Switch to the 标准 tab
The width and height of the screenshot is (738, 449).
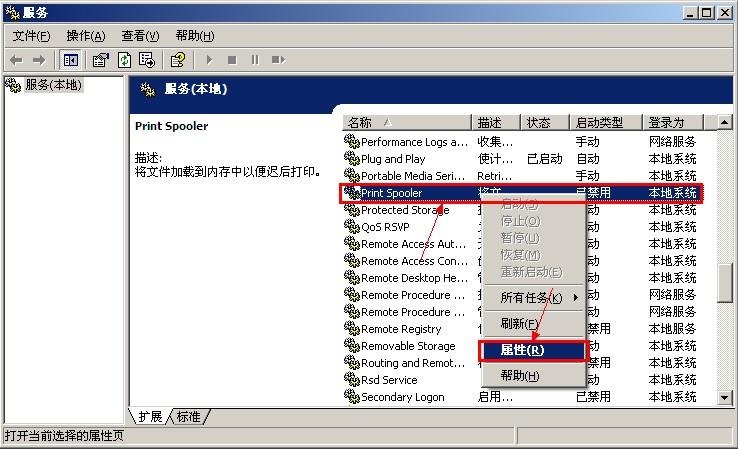click(189, 416)
